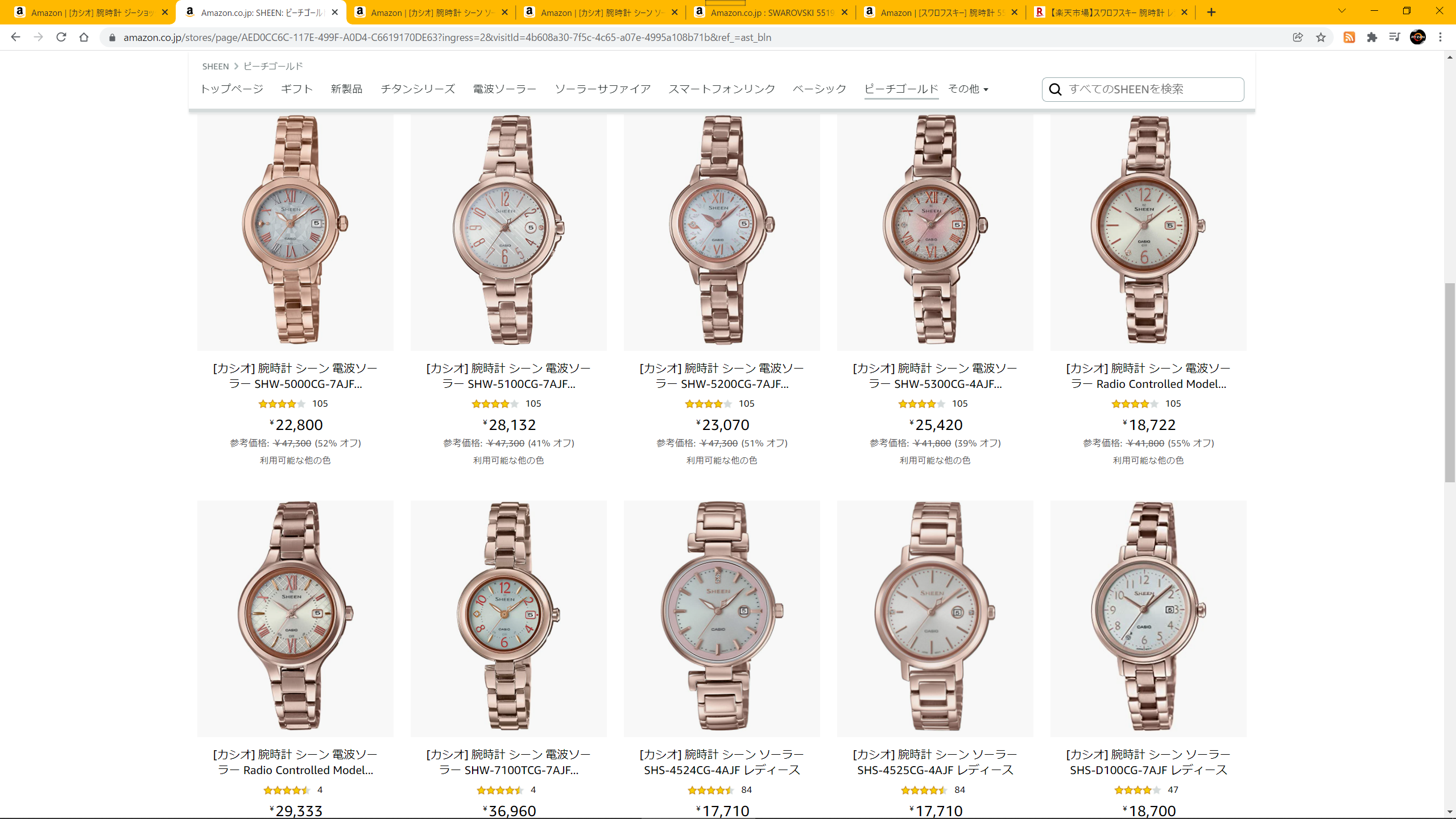View star ratings for SHW-5000CG-7AJF

(282, 404)
